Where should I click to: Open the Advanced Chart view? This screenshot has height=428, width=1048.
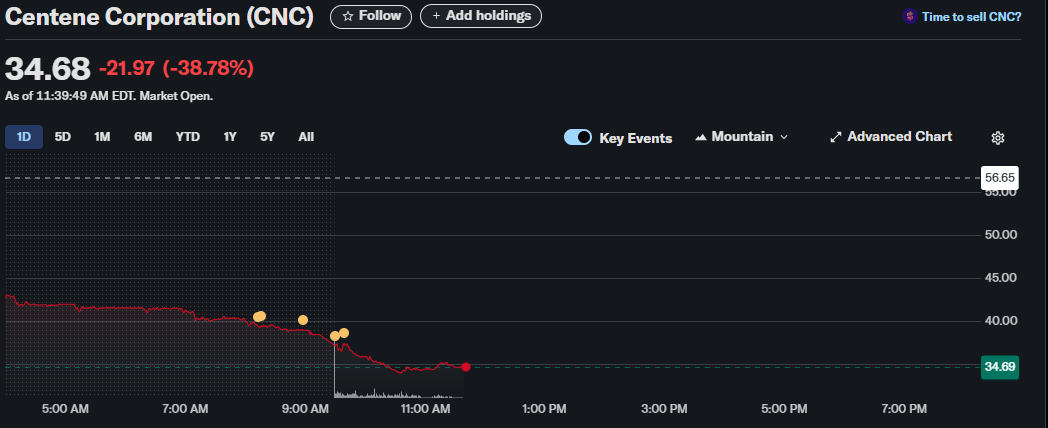[x=891, y=137]
